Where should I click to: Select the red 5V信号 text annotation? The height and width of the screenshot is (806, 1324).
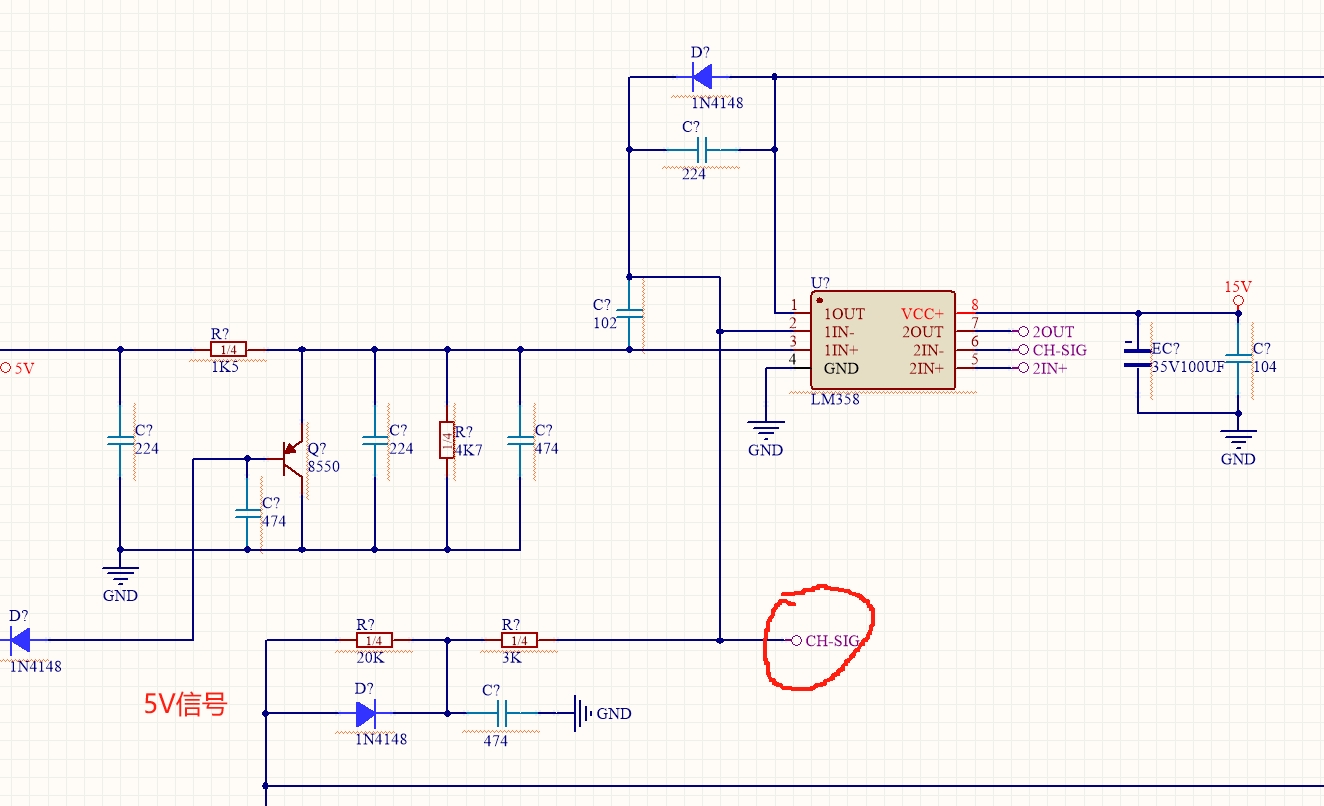[185, 705]
